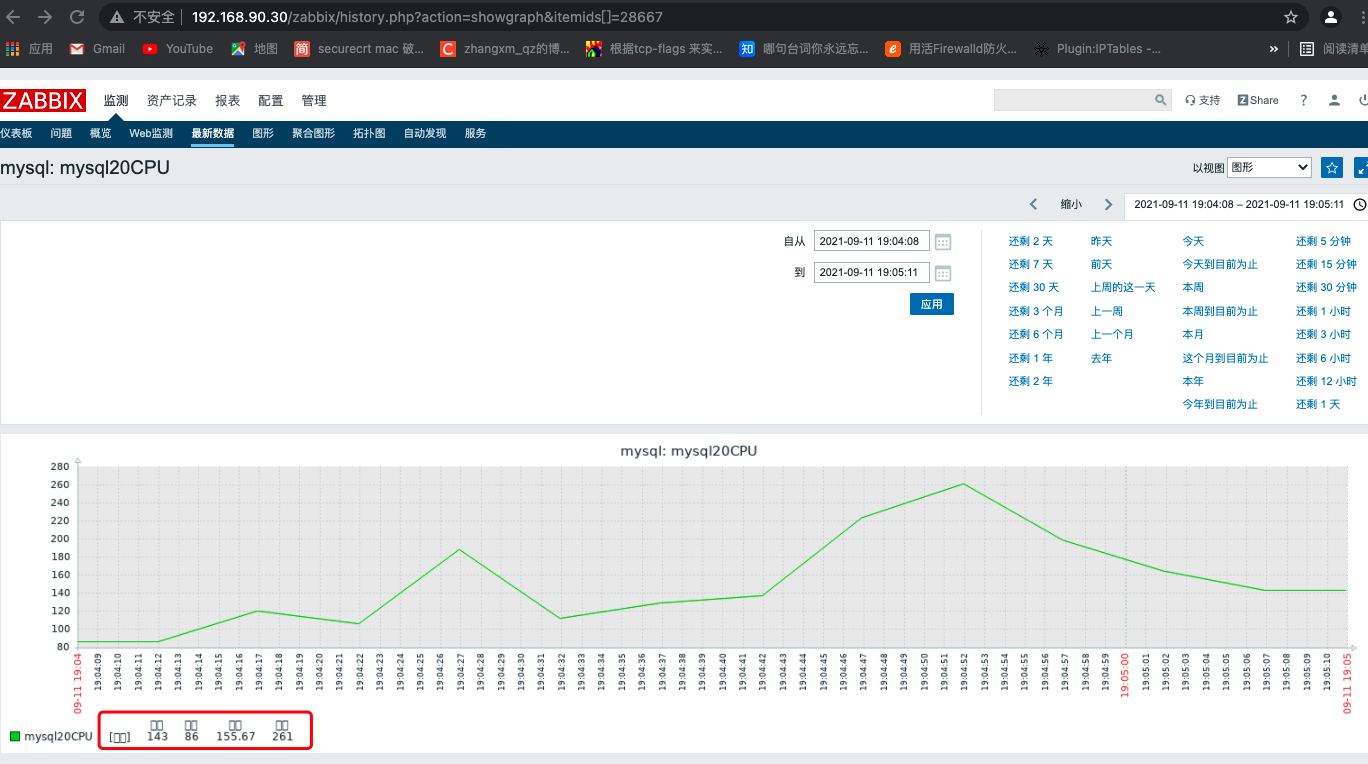Select the 去年 time range

(x=1101, y=358)
